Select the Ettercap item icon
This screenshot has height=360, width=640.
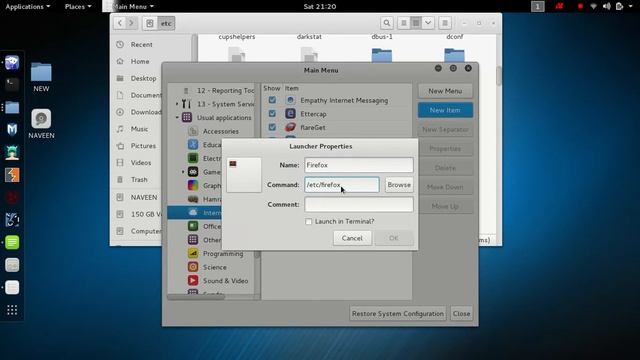(x=290, y=113)
